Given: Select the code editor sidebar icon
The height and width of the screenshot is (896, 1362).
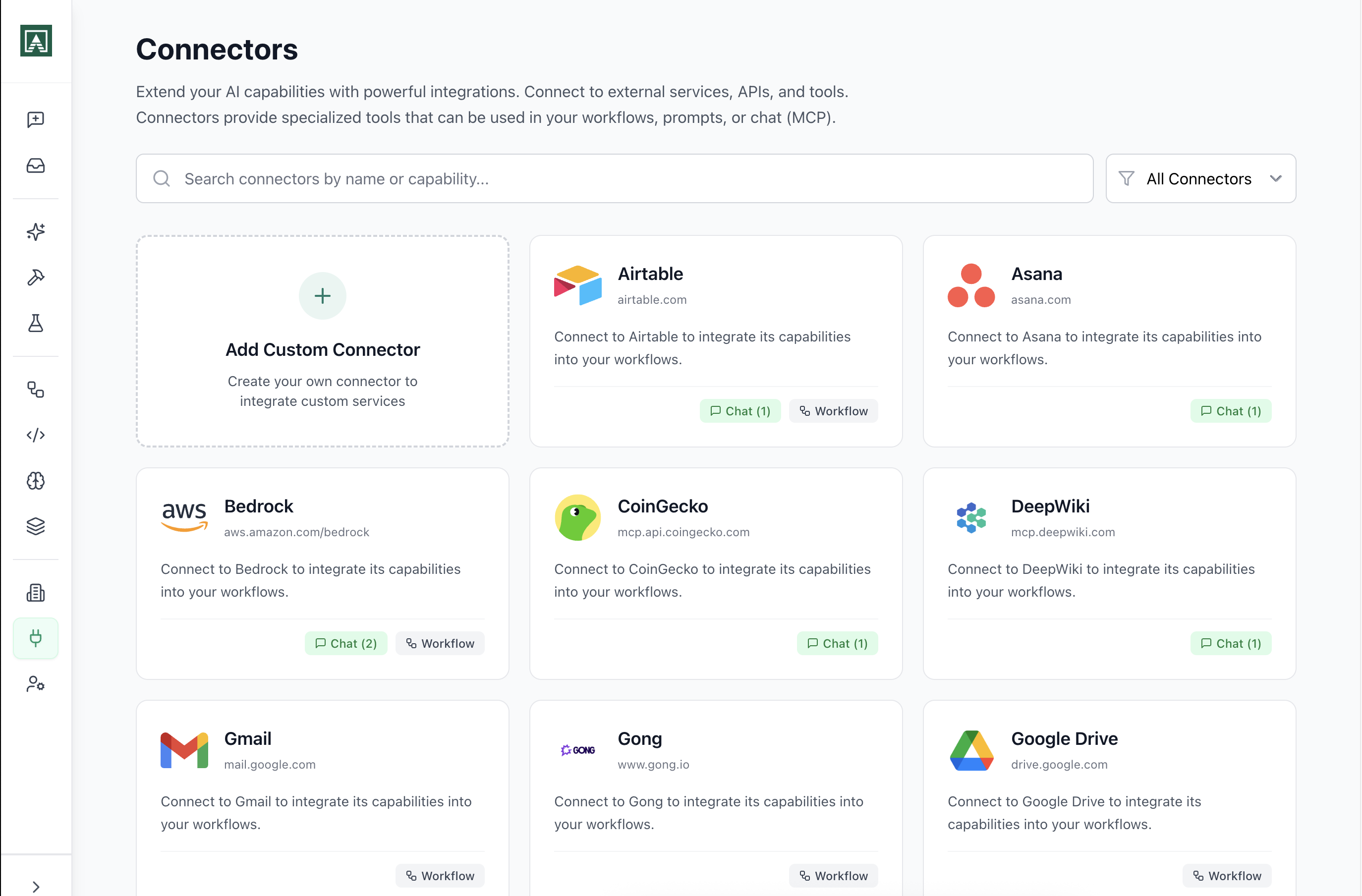Looking at the screenshot, I should (x=36, y=435).
